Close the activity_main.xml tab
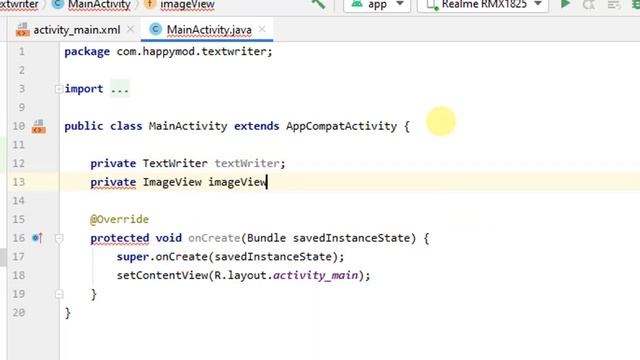640x360 pixels. point(131,29)
